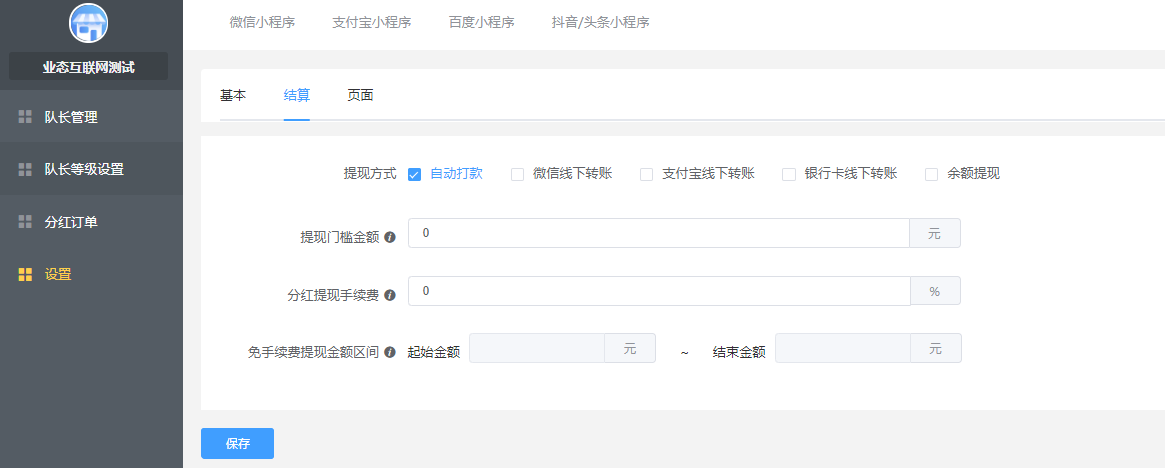
Task: Switch to 基本 settings tab
Action: click(x=233, y=95)
